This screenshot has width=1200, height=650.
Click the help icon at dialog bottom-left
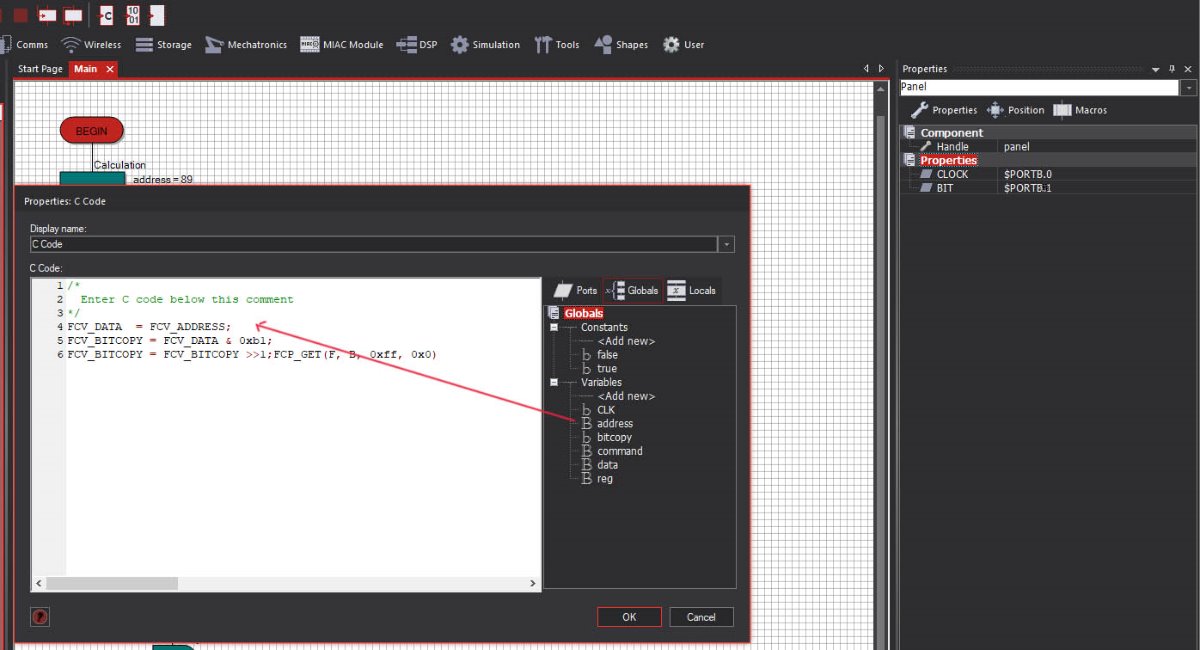tap(40, 617)
